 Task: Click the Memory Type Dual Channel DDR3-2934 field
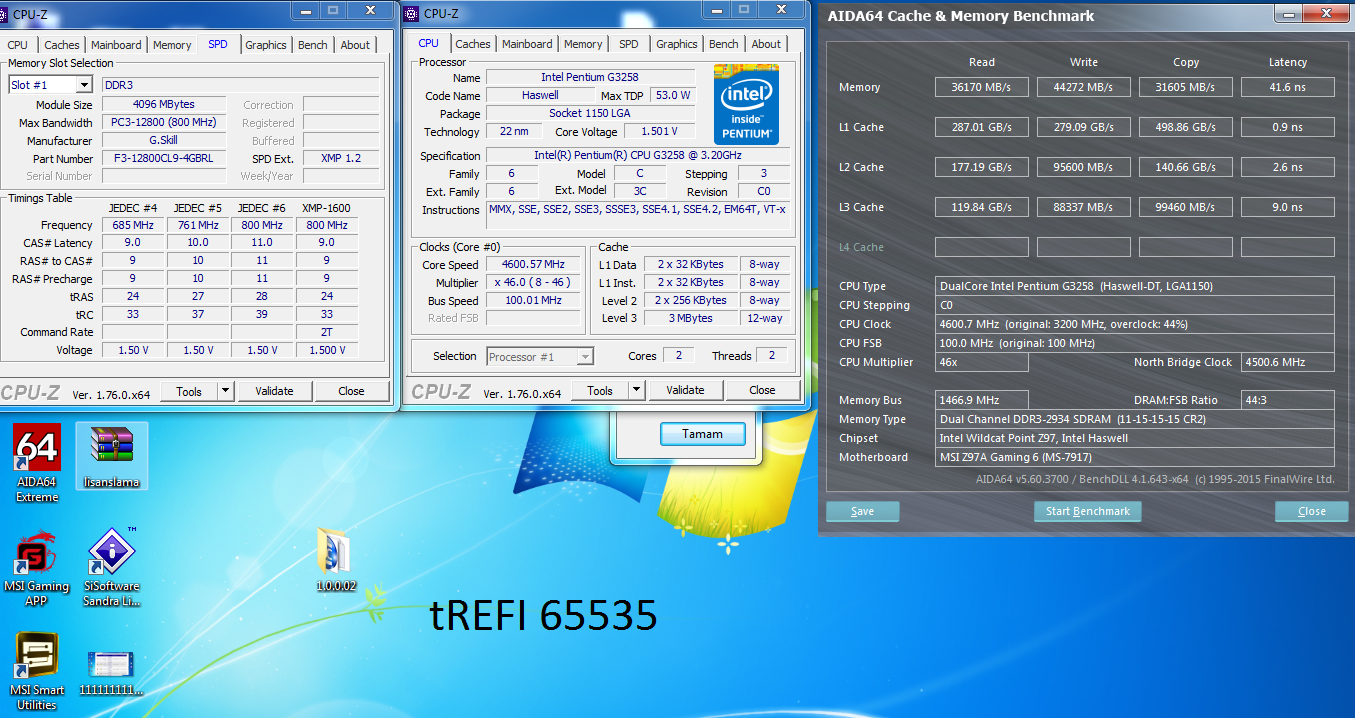point(1135,419)
